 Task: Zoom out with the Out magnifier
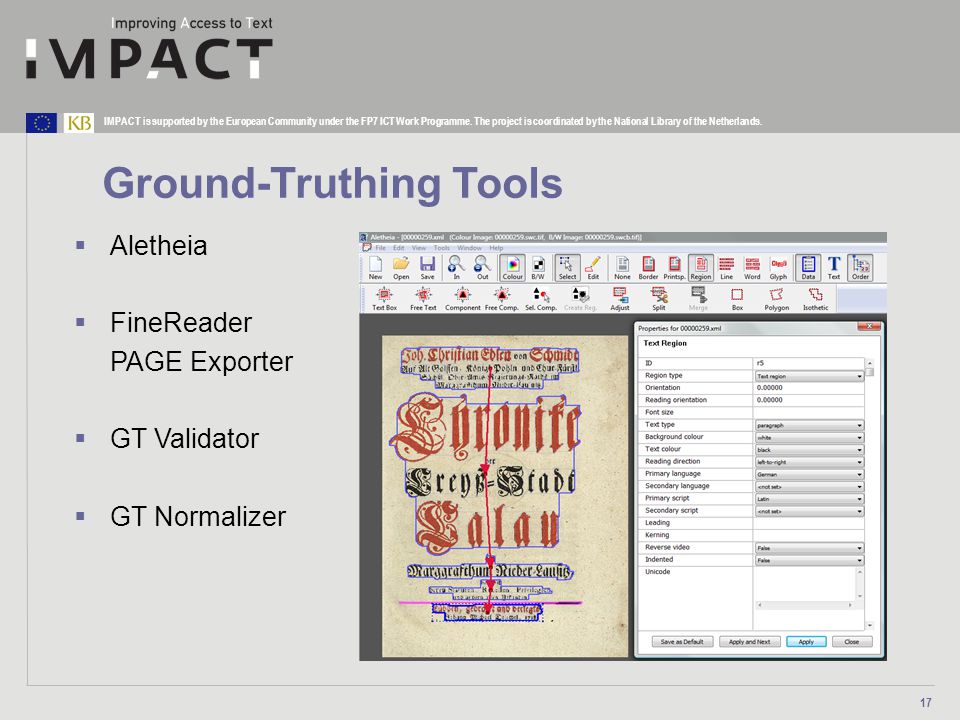point(482,268)
